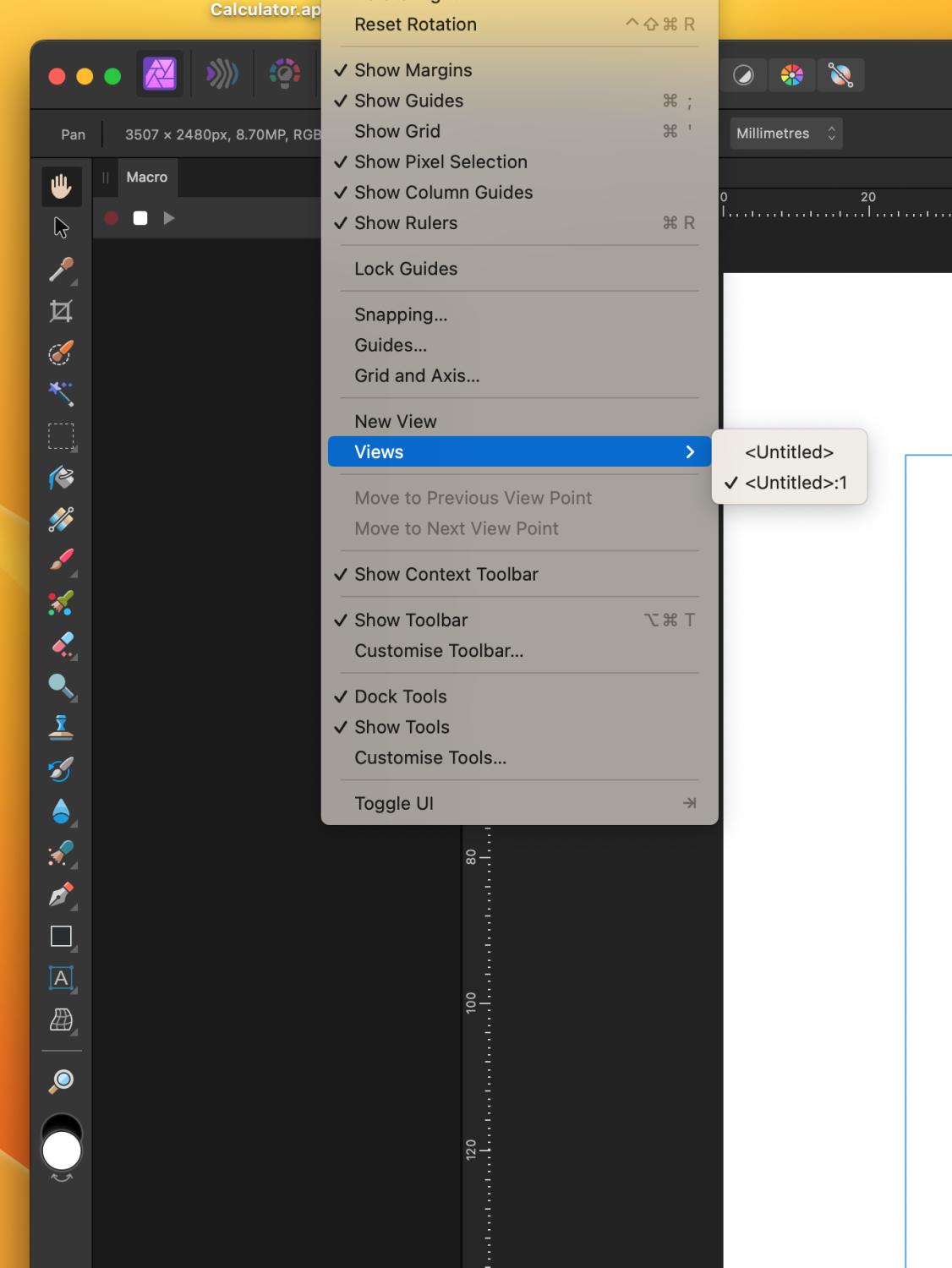Open the Millimetres unit dropdown

coord(785,133)
